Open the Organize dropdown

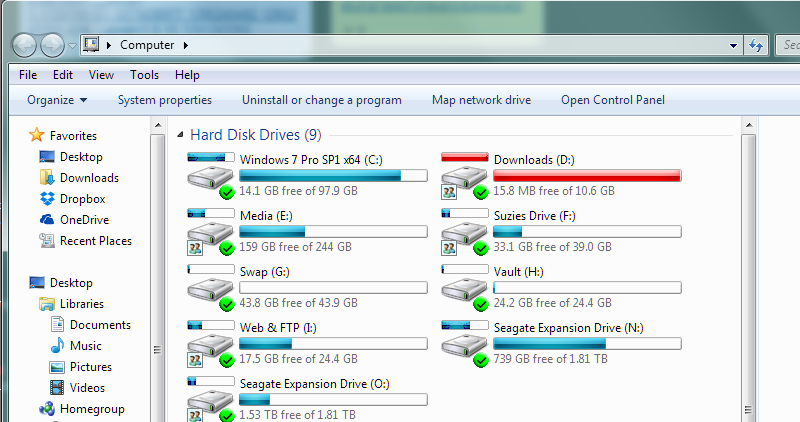[x=57, y=100]
